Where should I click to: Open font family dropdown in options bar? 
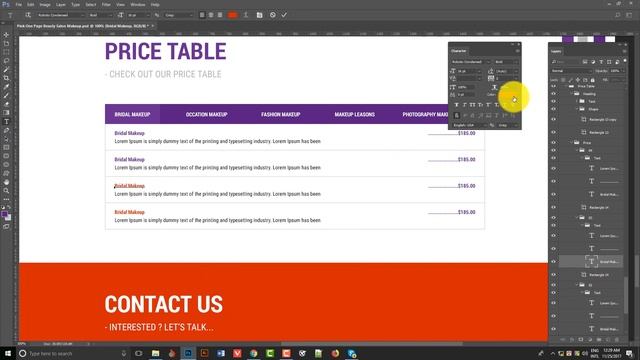tap(61, 15)
